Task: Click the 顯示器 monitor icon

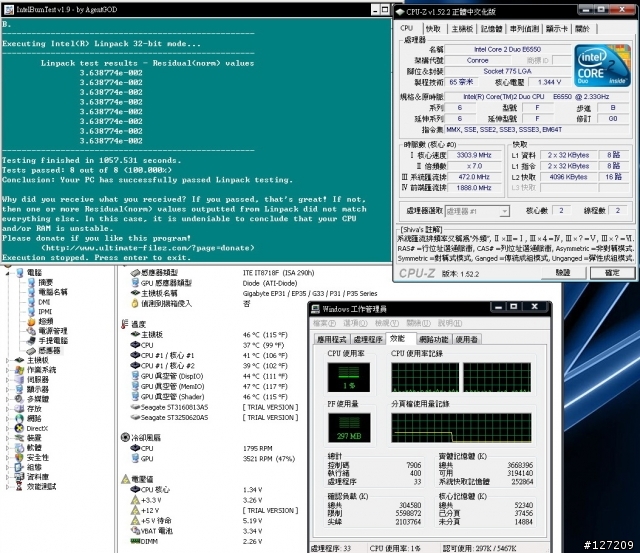Action: pyautogui.click(x=19, y=389)
